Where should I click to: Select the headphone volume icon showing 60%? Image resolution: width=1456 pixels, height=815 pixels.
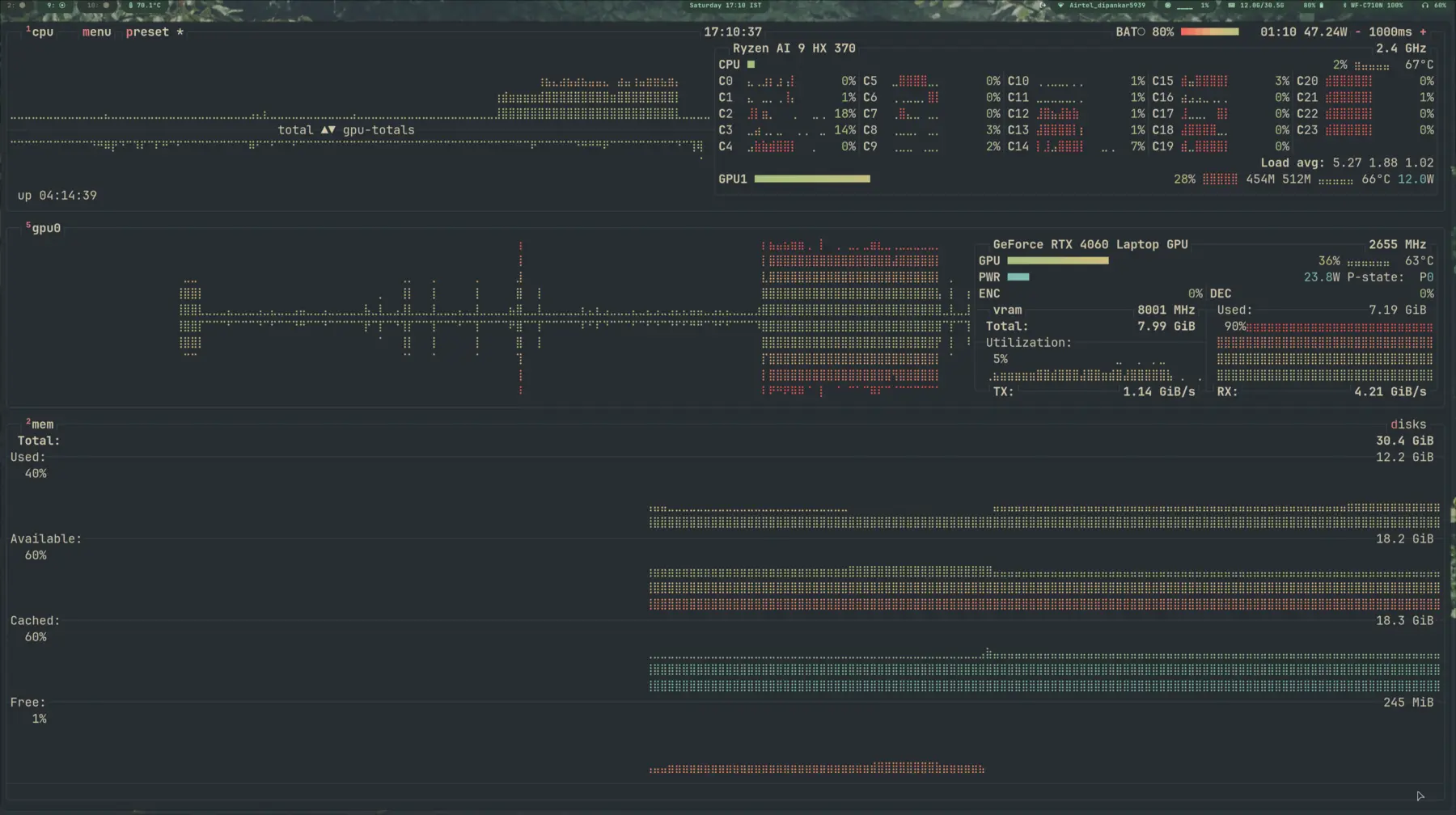[1424, 5]
